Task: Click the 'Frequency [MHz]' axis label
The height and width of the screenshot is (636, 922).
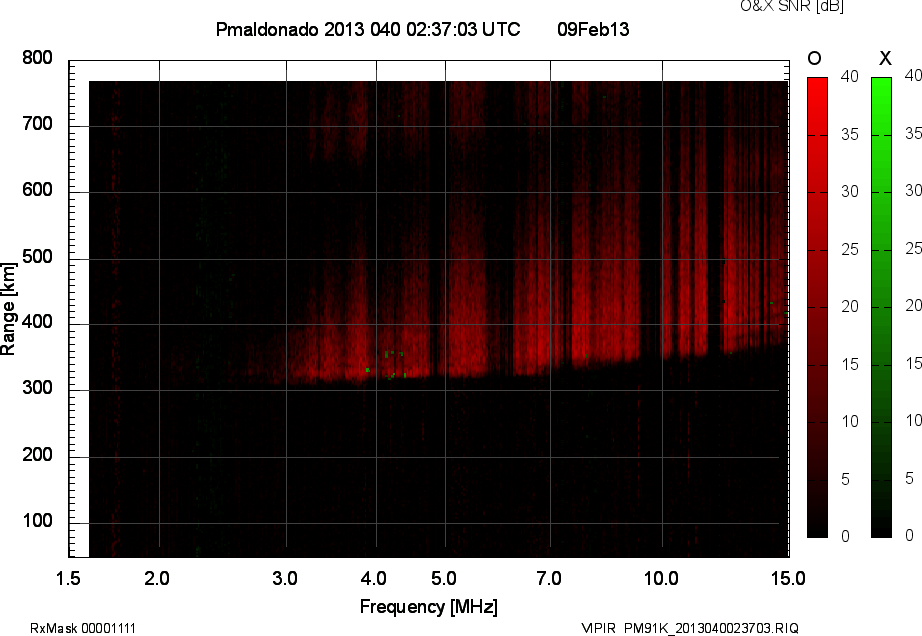Action: pyautogui.click(x=428, y=606)
